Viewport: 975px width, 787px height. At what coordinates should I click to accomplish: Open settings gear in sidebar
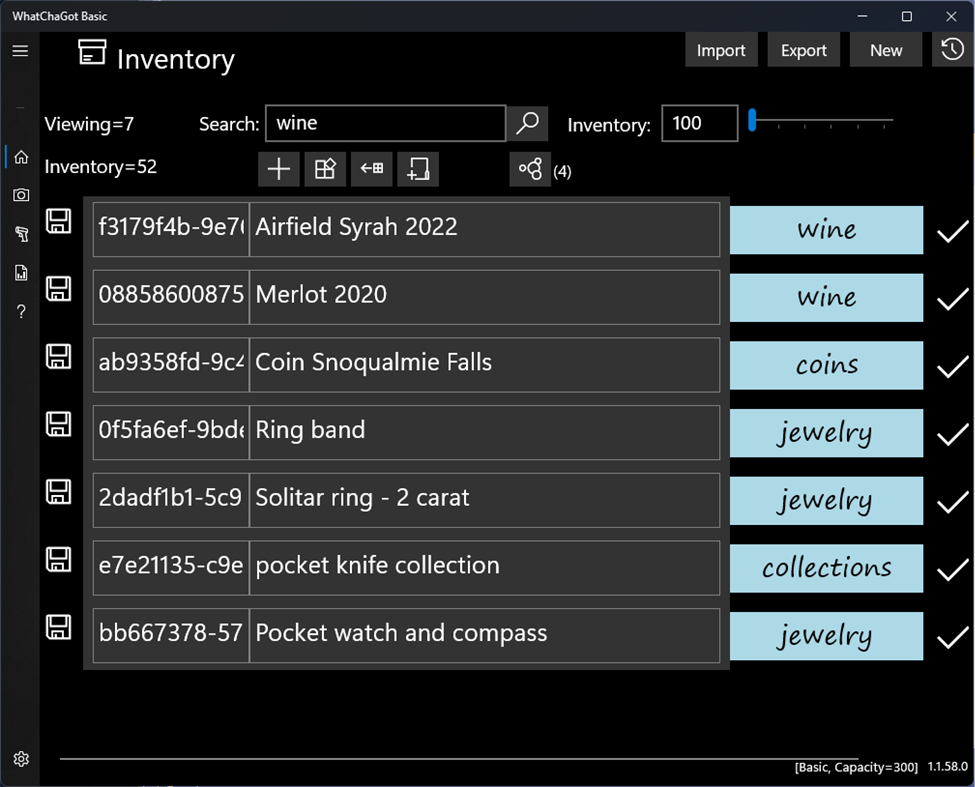coord(21,759)
